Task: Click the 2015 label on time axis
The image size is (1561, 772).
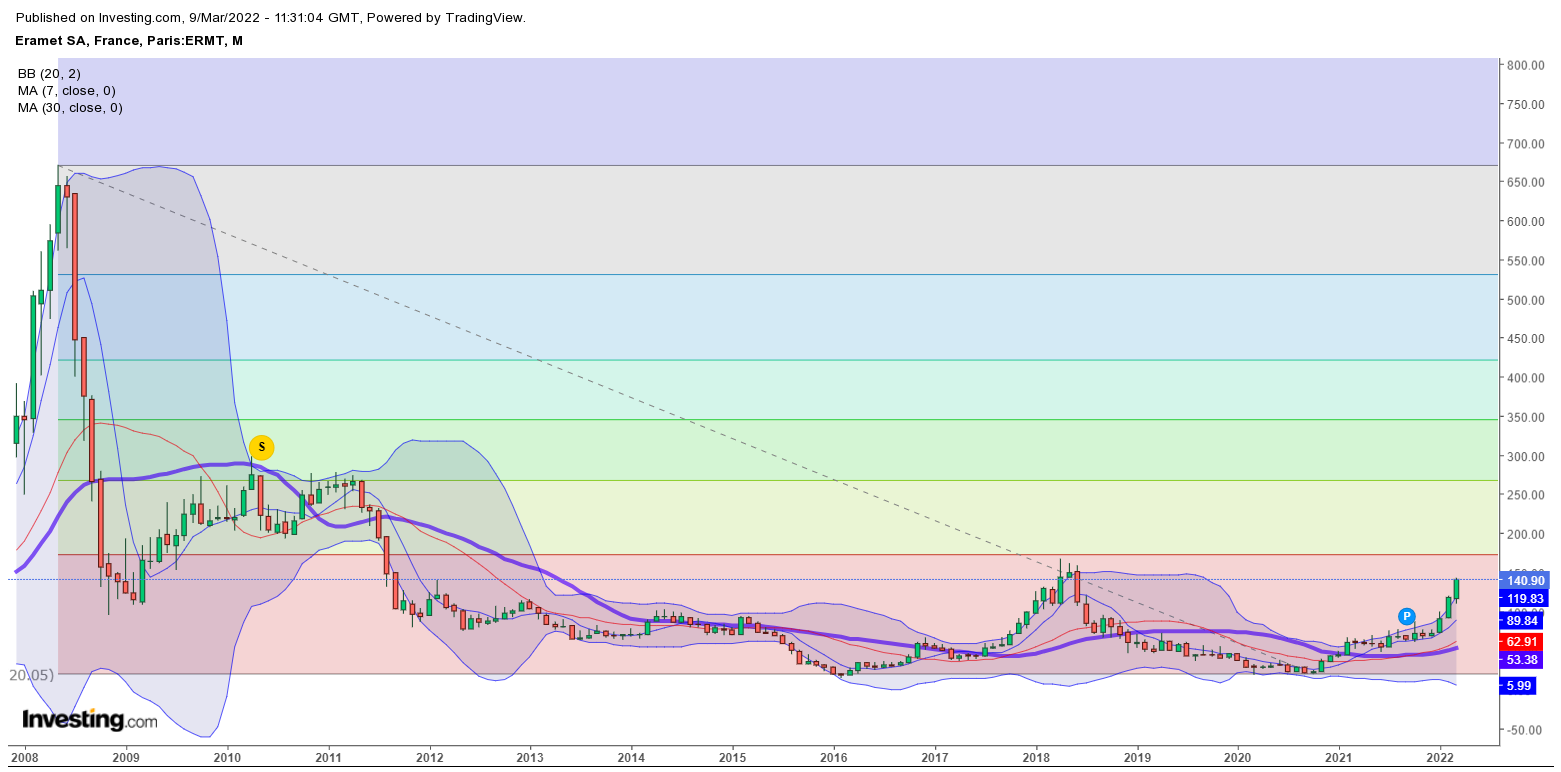Action: pyautogui.click(x=732, y=756)
